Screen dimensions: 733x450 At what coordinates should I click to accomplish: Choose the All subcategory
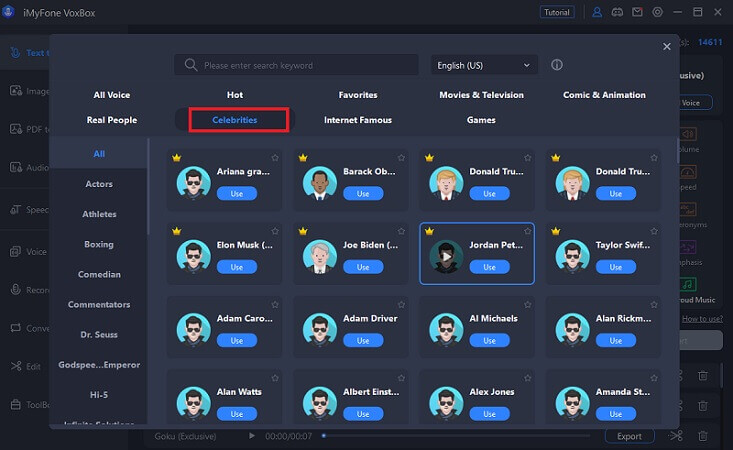click(x=99, y=154)
